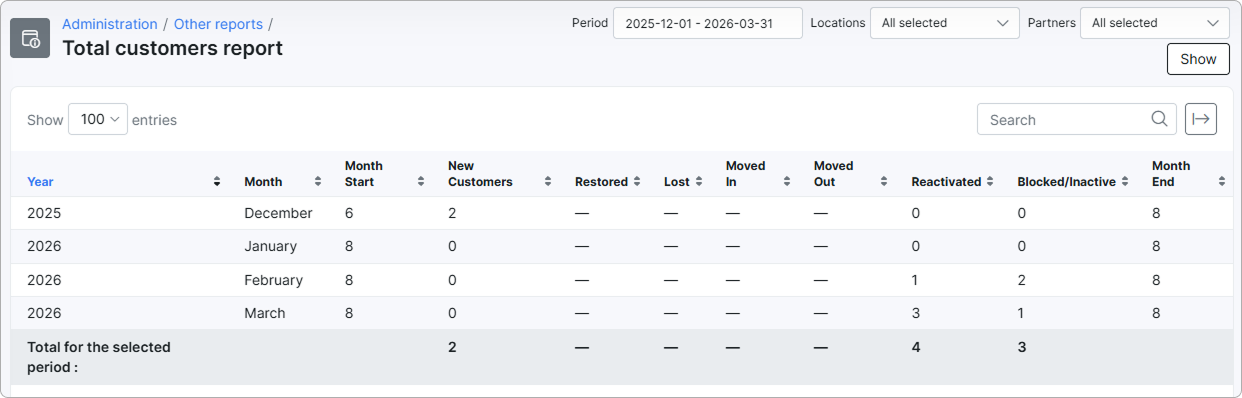Click March's Reactivated value 3

(x=916, y=313)
